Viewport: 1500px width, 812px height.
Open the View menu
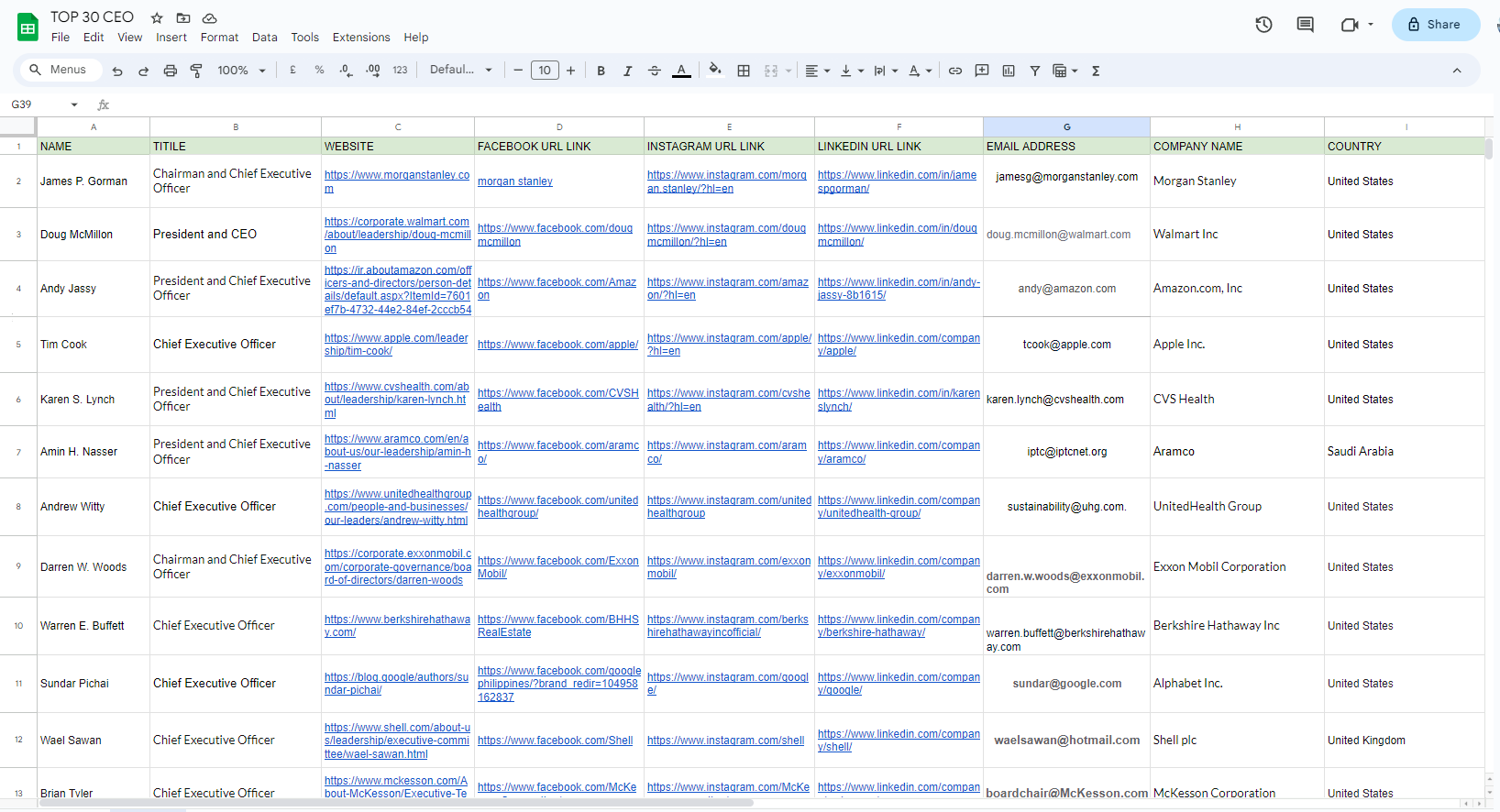(x=130, y=38)
